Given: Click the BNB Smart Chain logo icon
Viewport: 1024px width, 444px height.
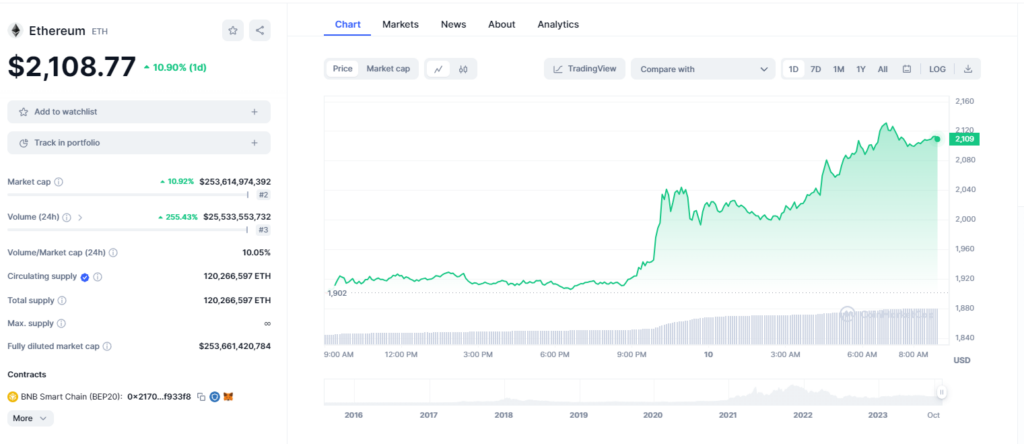Looking at the screenshot, I should coord(12,396).
